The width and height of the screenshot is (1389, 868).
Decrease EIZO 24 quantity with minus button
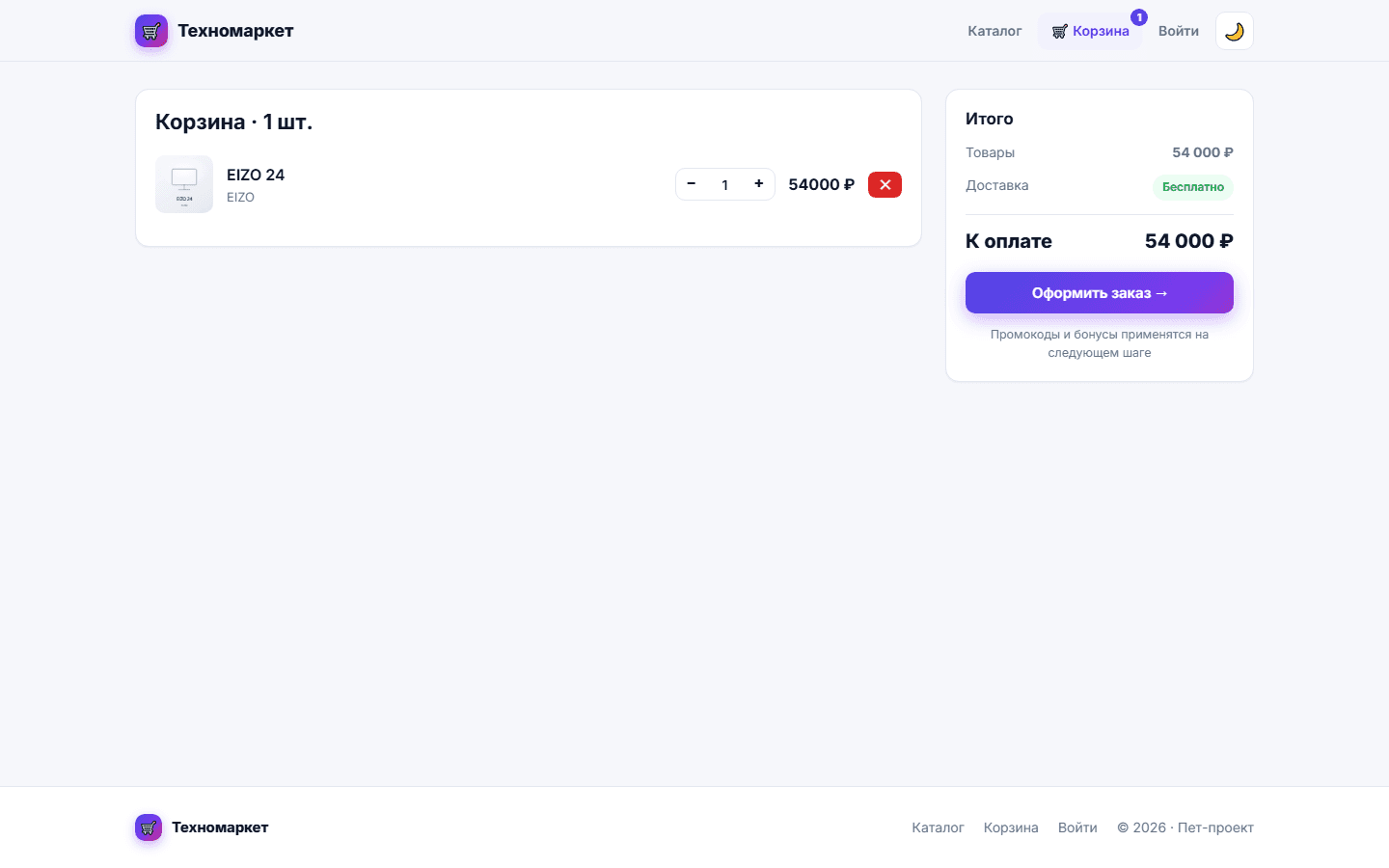[x=691, y=184]
